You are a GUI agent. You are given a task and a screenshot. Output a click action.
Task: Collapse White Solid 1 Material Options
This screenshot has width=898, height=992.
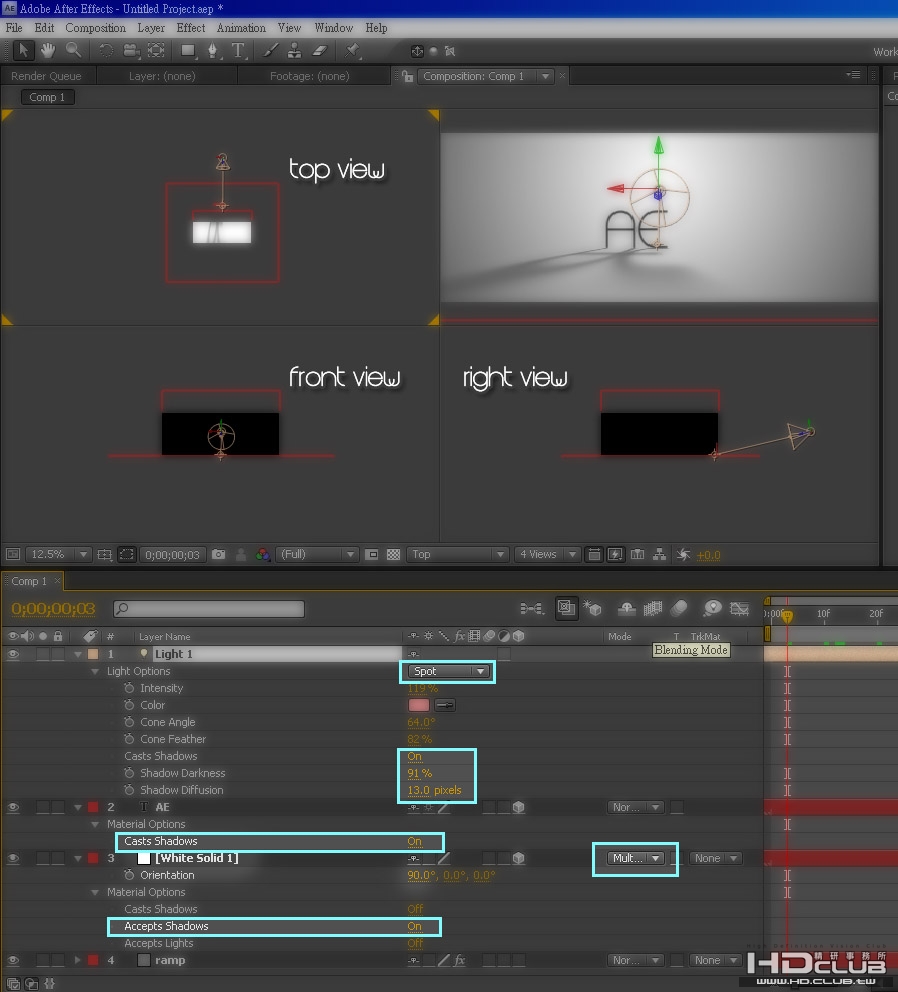pyautogui.click(x=95, y=893)
